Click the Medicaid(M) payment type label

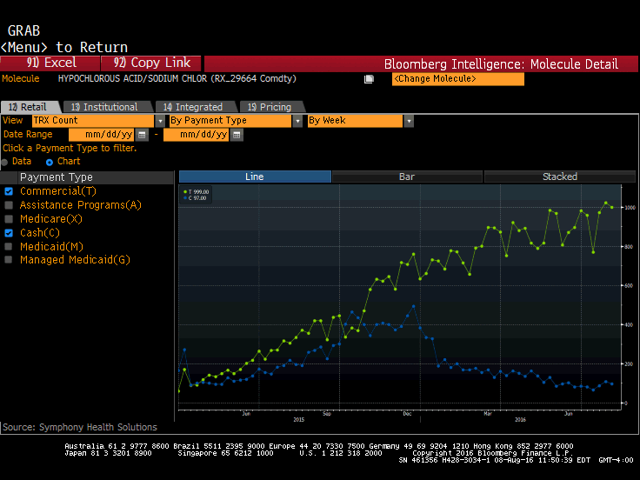click(x=52, y=247)
